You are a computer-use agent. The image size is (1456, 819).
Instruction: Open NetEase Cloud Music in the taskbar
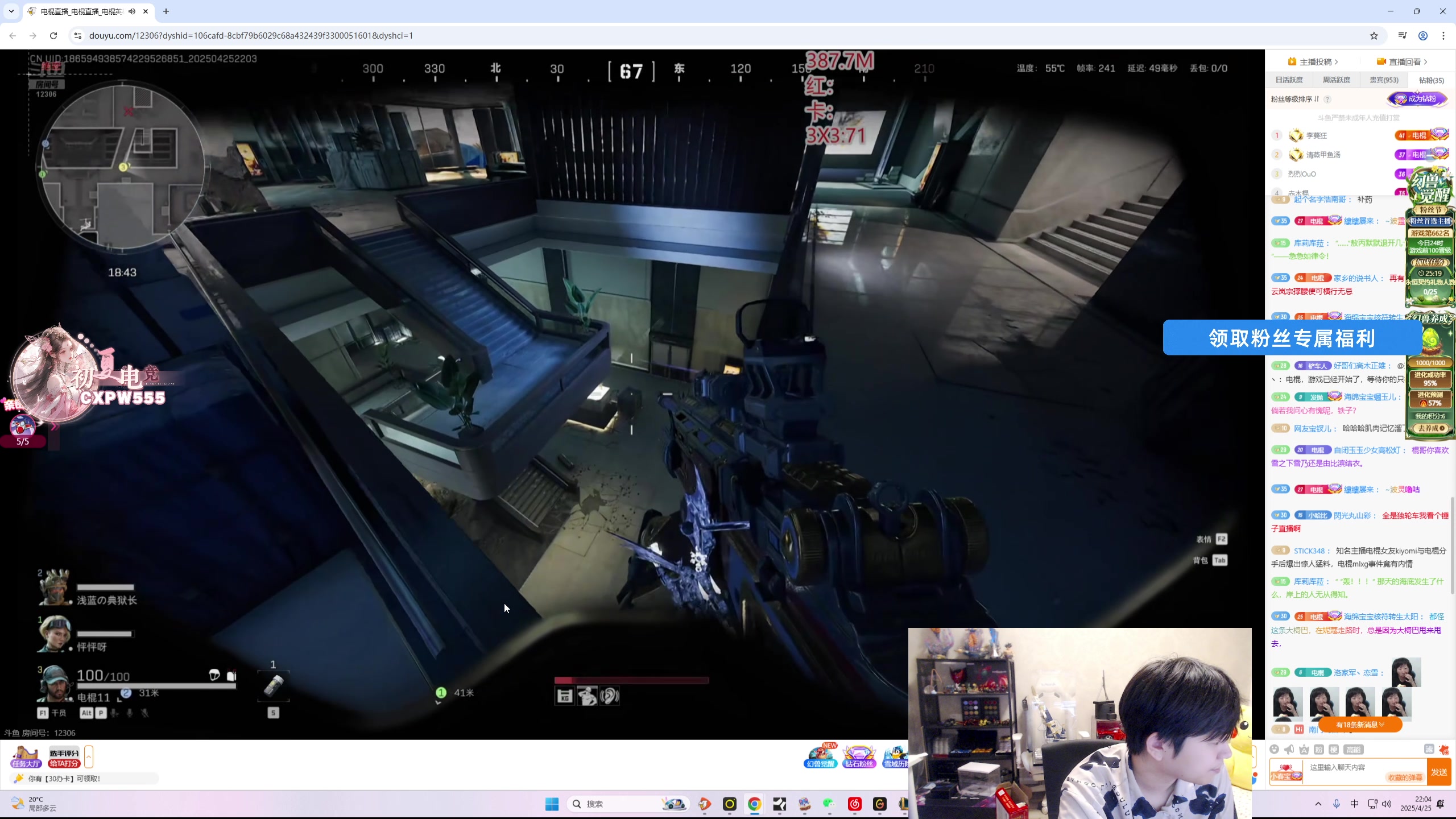click(854, 804)
